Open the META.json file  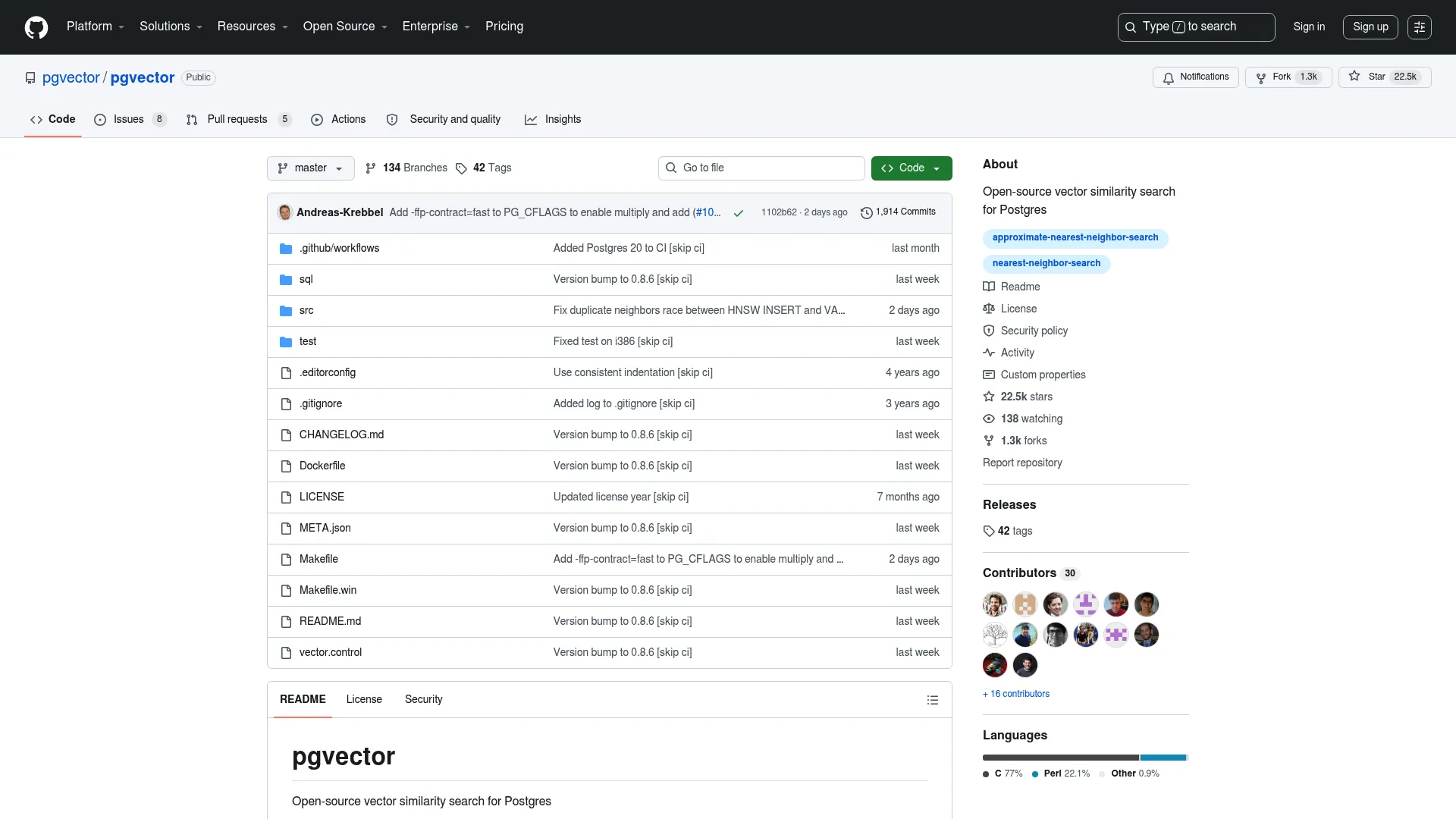coord(325,529)
